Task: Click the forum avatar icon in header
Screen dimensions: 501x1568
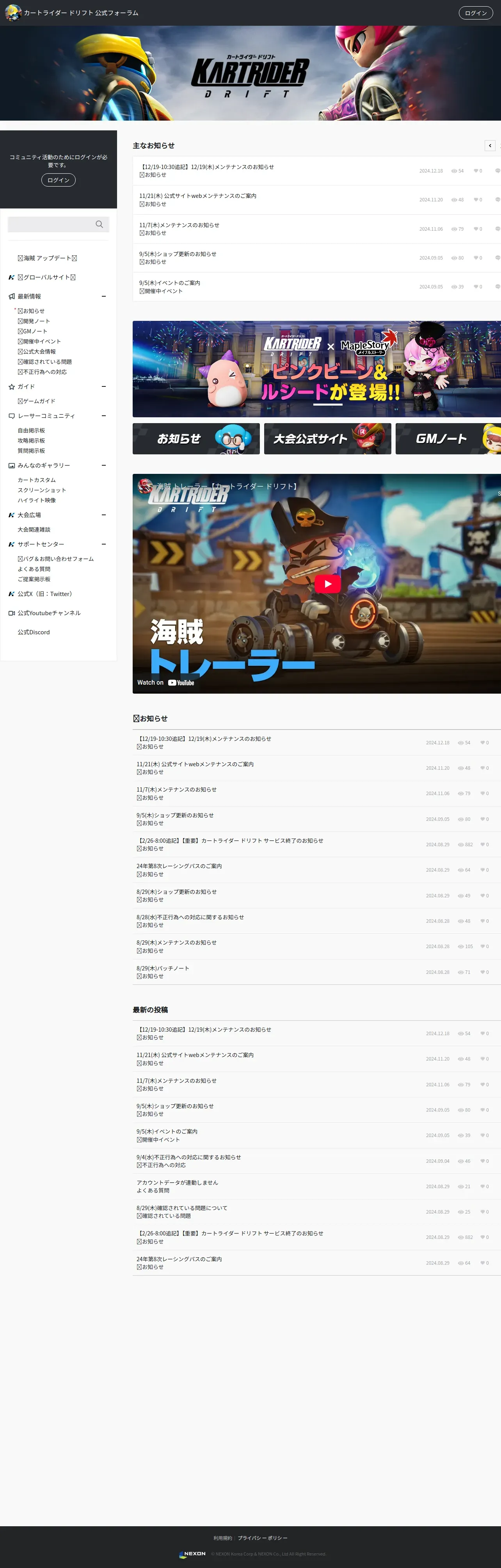Action: (x=13, y=12)
